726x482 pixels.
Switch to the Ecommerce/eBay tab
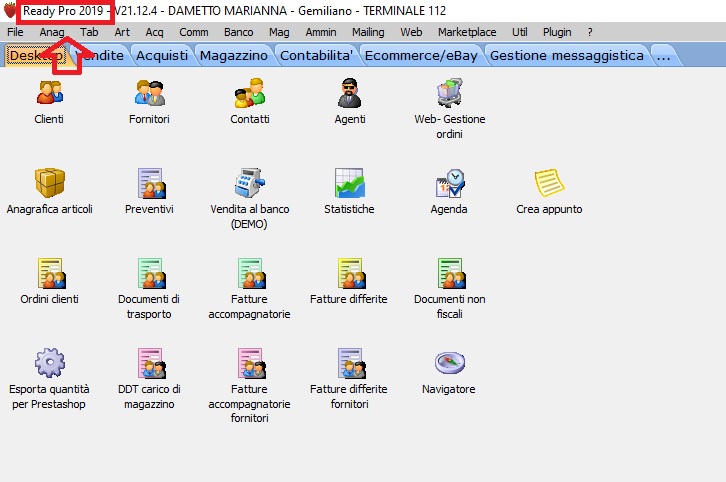pyautogui.click(x=421, y=56)
